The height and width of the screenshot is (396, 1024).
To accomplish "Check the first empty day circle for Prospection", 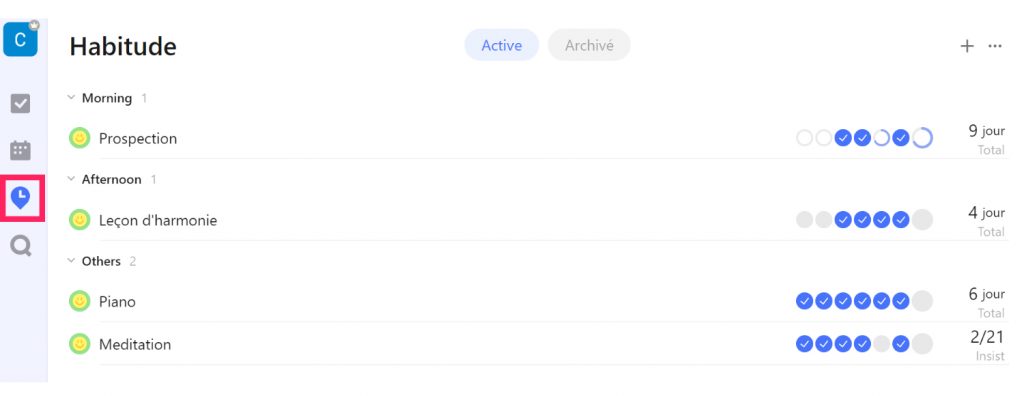I will point(805,138).
